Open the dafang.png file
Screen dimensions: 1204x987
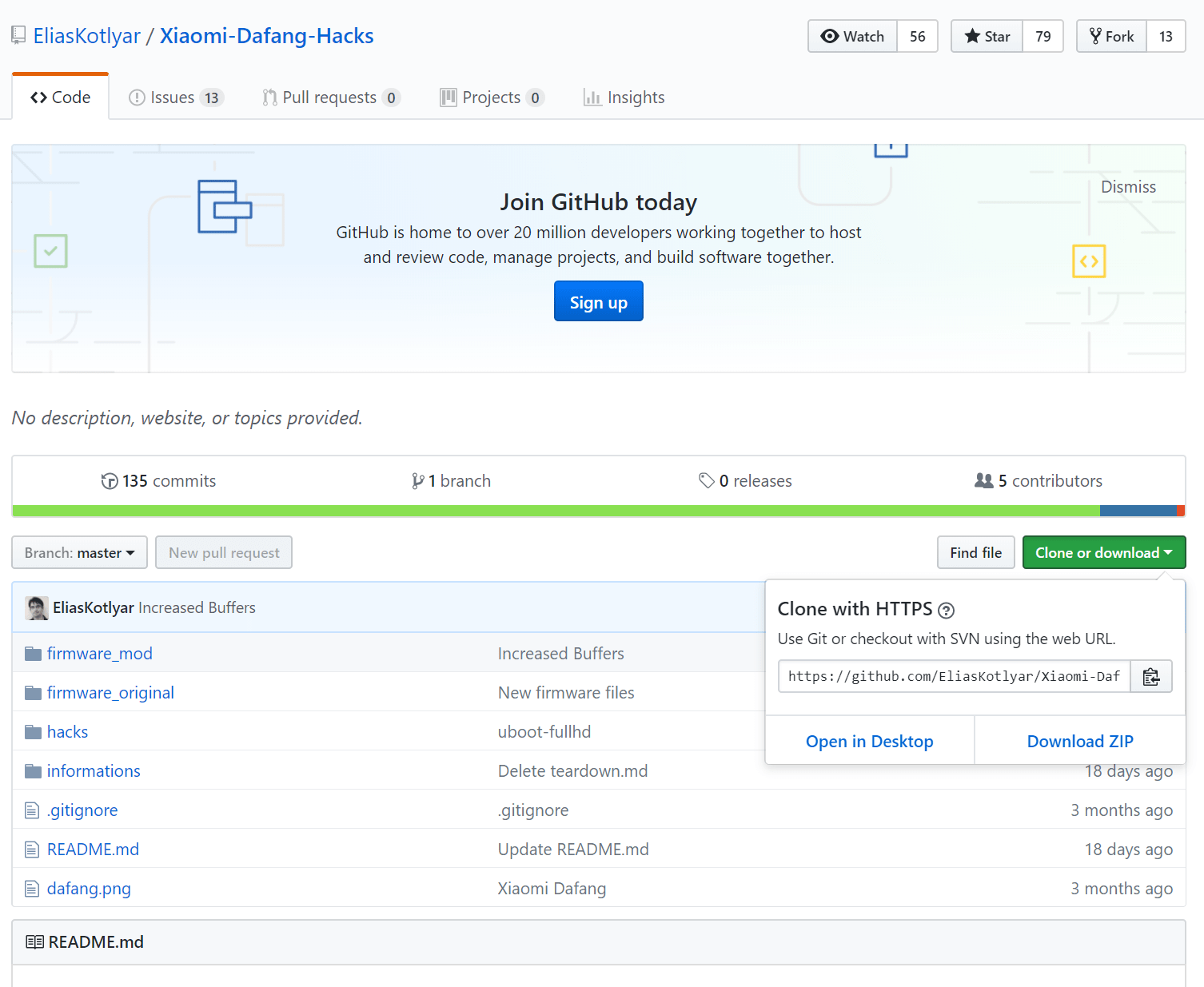click(89, 889)
